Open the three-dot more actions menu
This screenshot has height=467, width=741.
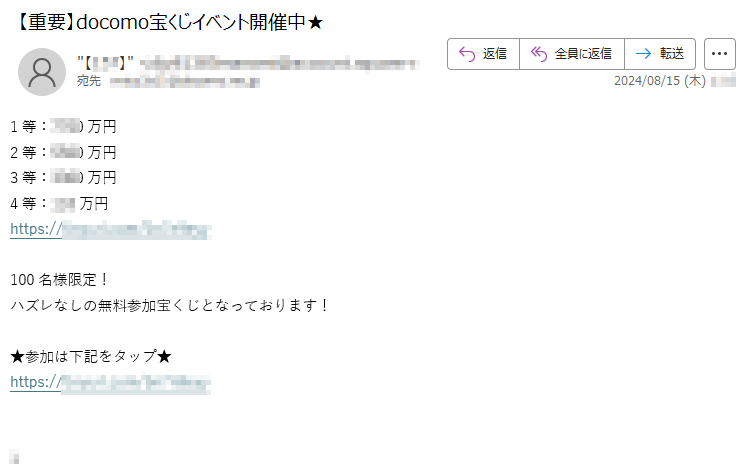tap(719, 54)
